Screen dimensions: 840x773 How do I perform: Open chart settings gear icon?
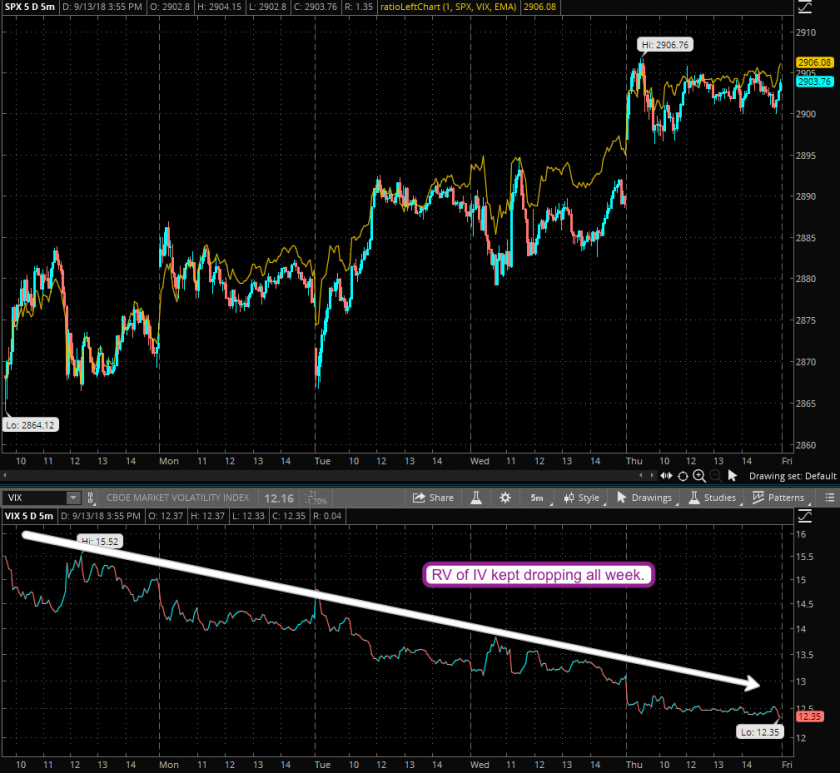[505, 497]
